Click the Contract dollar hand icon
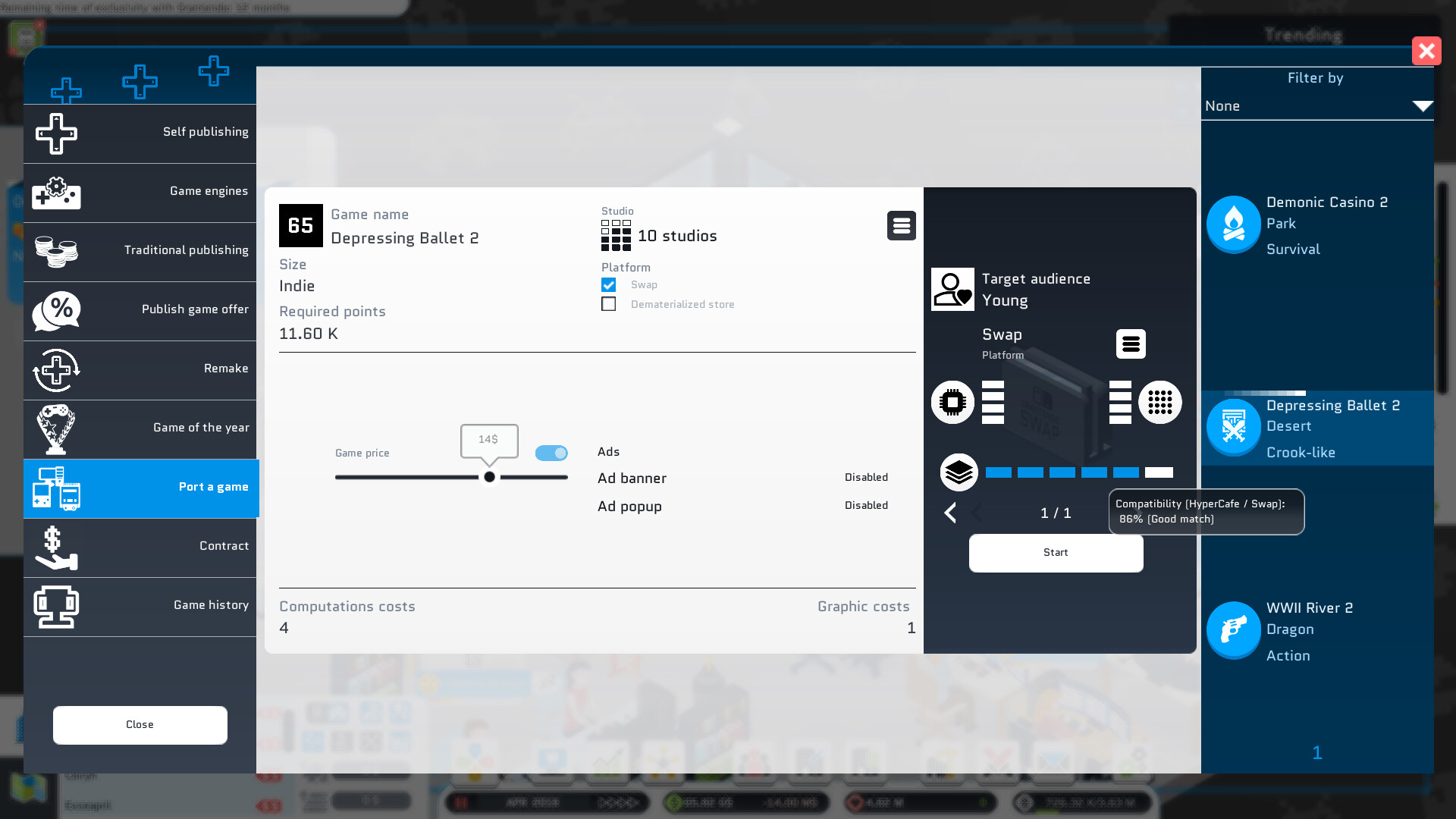Image resolution: width=1456 pixels, height=819 pixels. (56, 548)
